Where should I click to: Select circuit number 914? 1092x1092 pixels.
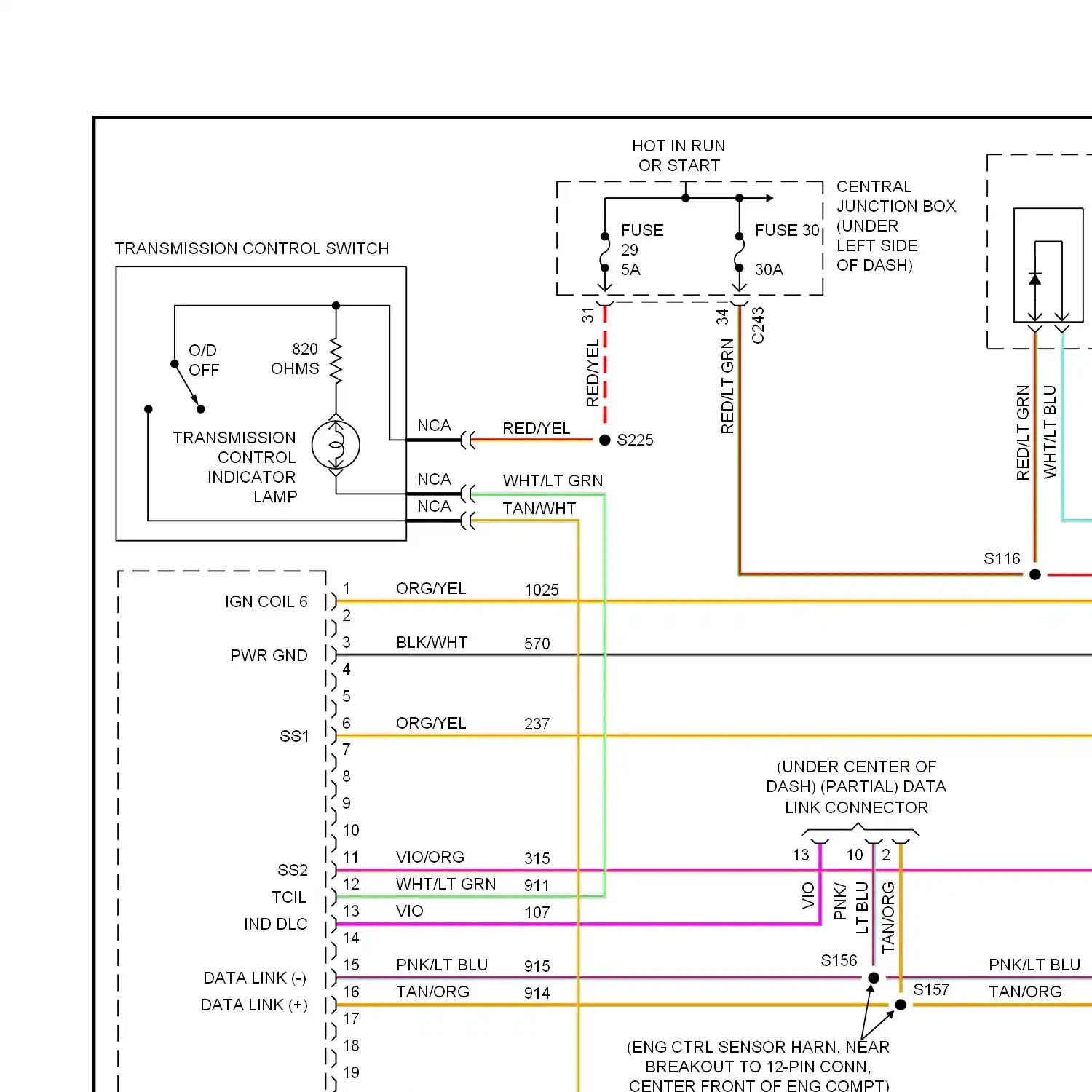[537, 993]
